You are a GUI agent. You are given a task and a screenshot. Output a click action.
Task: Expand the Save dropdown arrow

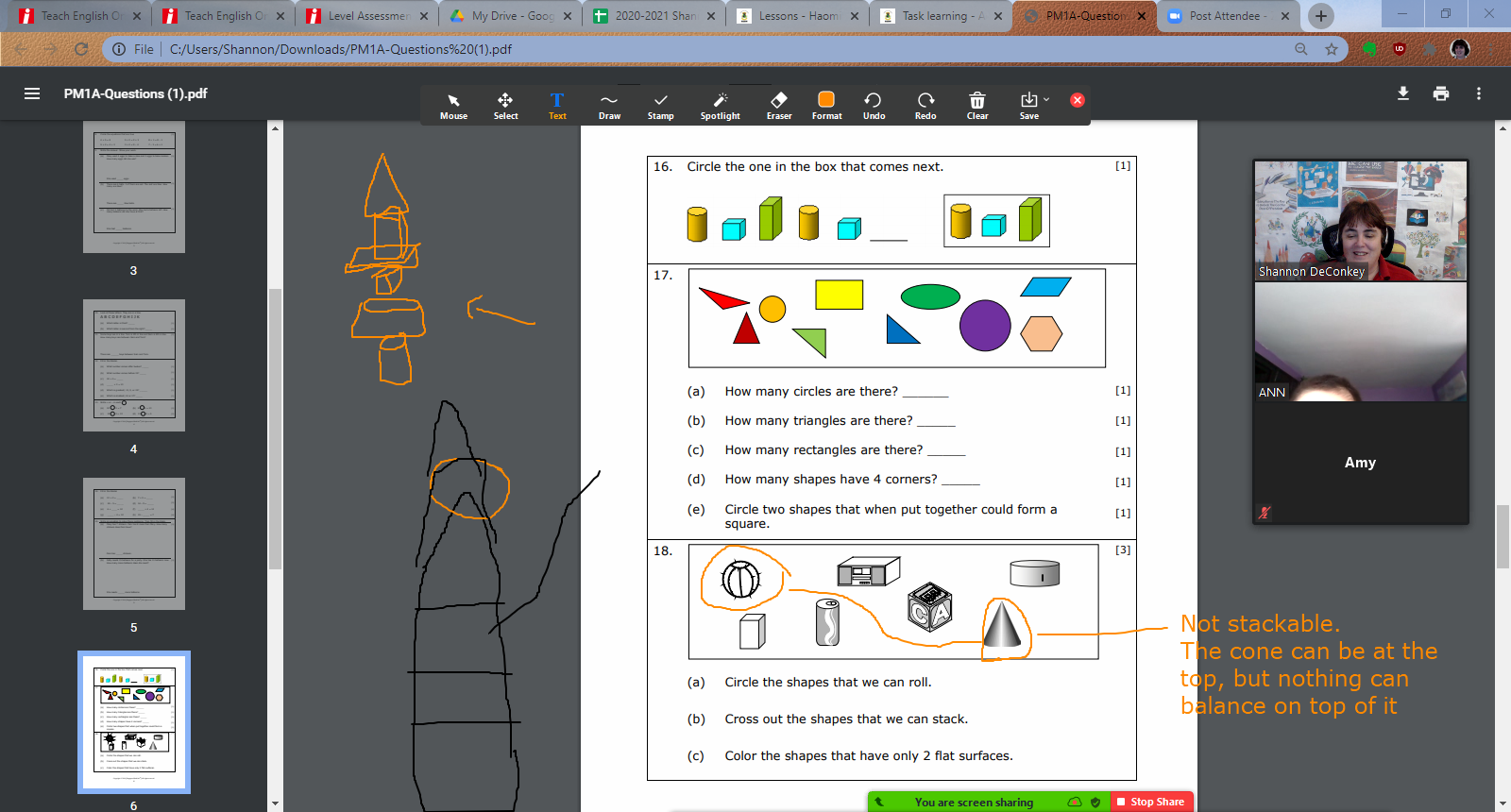(x=1046, y=99)
